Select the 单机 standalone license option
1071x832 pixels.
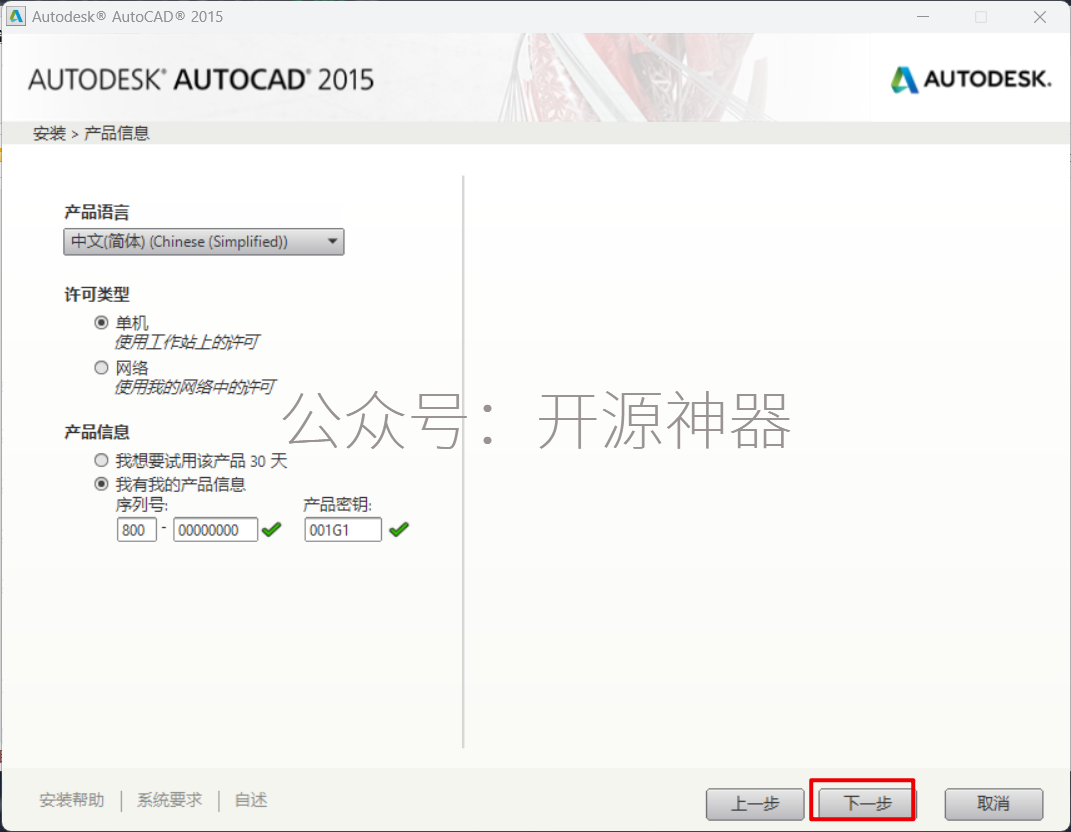pyautogui.click(x=102, y=322)
